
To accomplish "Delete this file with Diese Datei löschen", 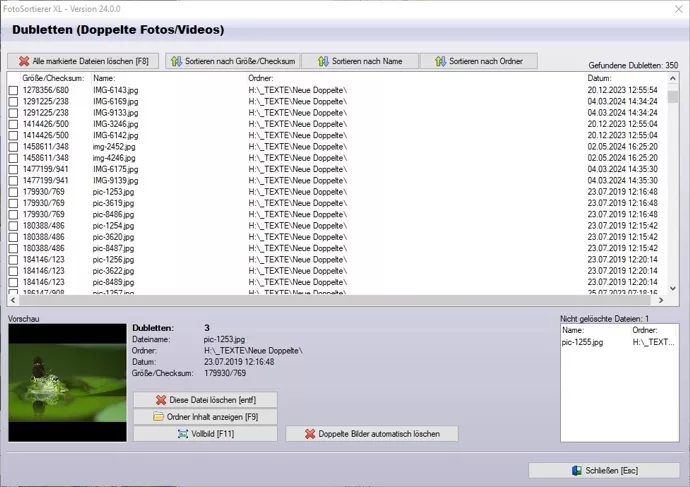I will 205,400.
